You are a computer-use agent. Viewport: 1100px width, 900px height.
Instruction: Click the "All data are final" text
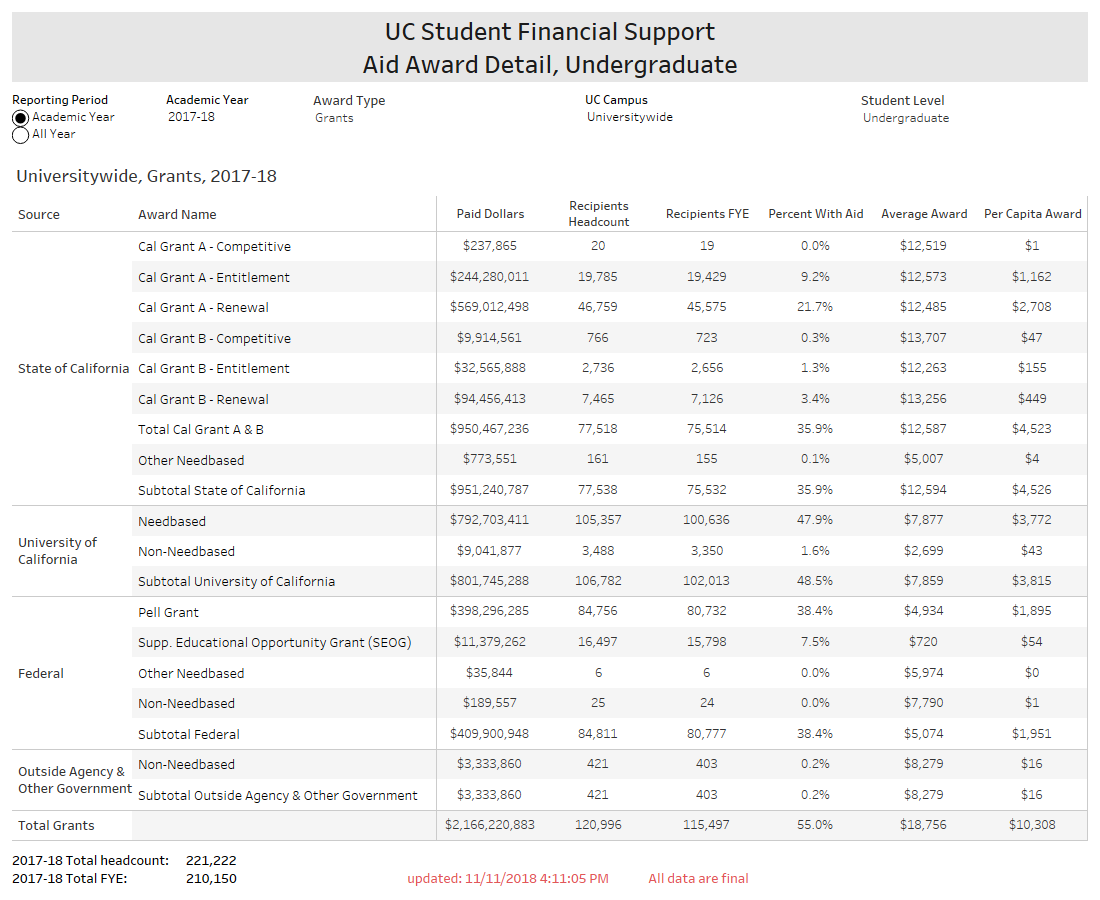[698, 879]
